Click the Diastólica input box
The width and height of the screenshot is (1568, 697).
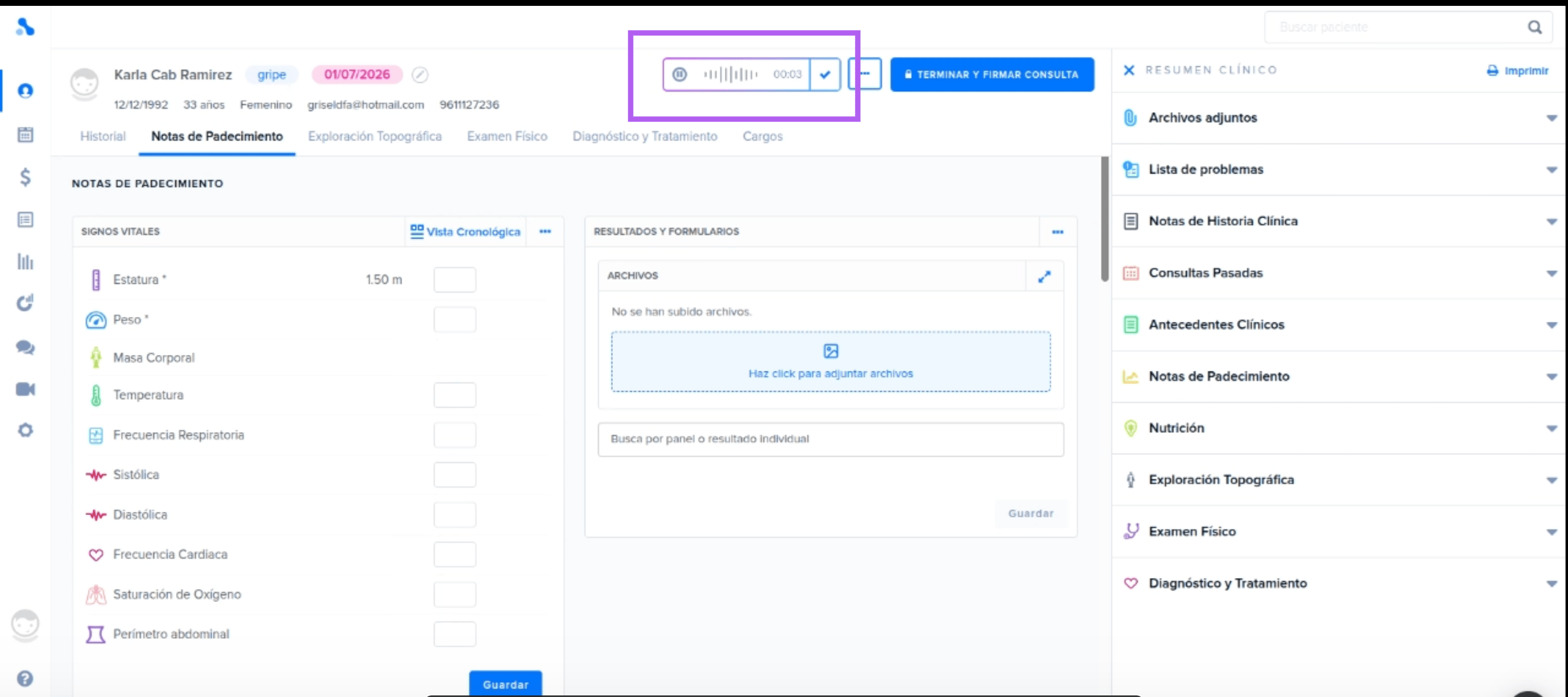pyautogui.click(x=455, y=515)
